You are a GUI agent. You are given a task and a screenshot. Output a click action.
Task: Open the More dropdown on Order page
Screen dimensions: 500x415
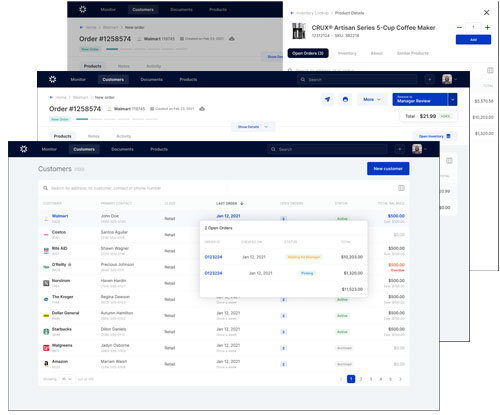click(x=372, y=99)
